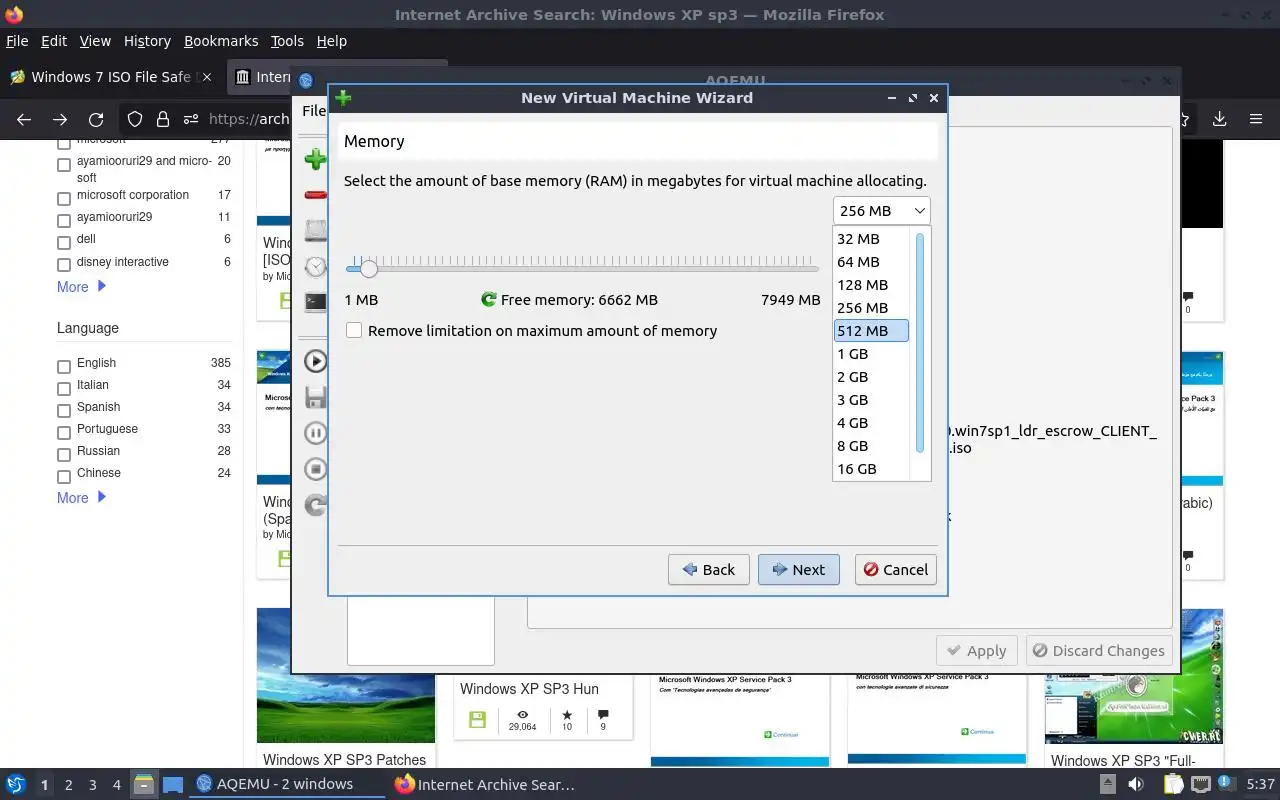
Task: Click the terminal console icon in AQEMU toolbar
Action: (316, 301)
